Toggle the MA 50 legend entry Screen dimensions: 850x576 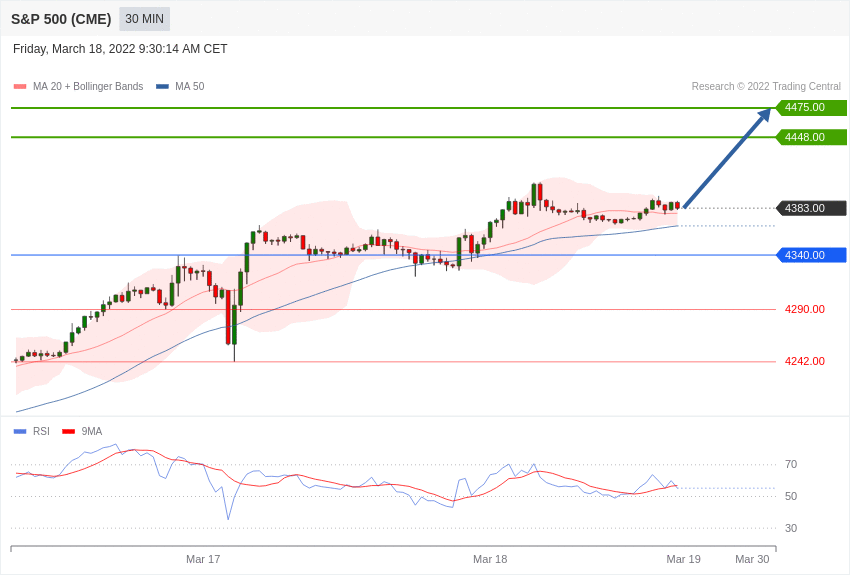pos(180,86)
